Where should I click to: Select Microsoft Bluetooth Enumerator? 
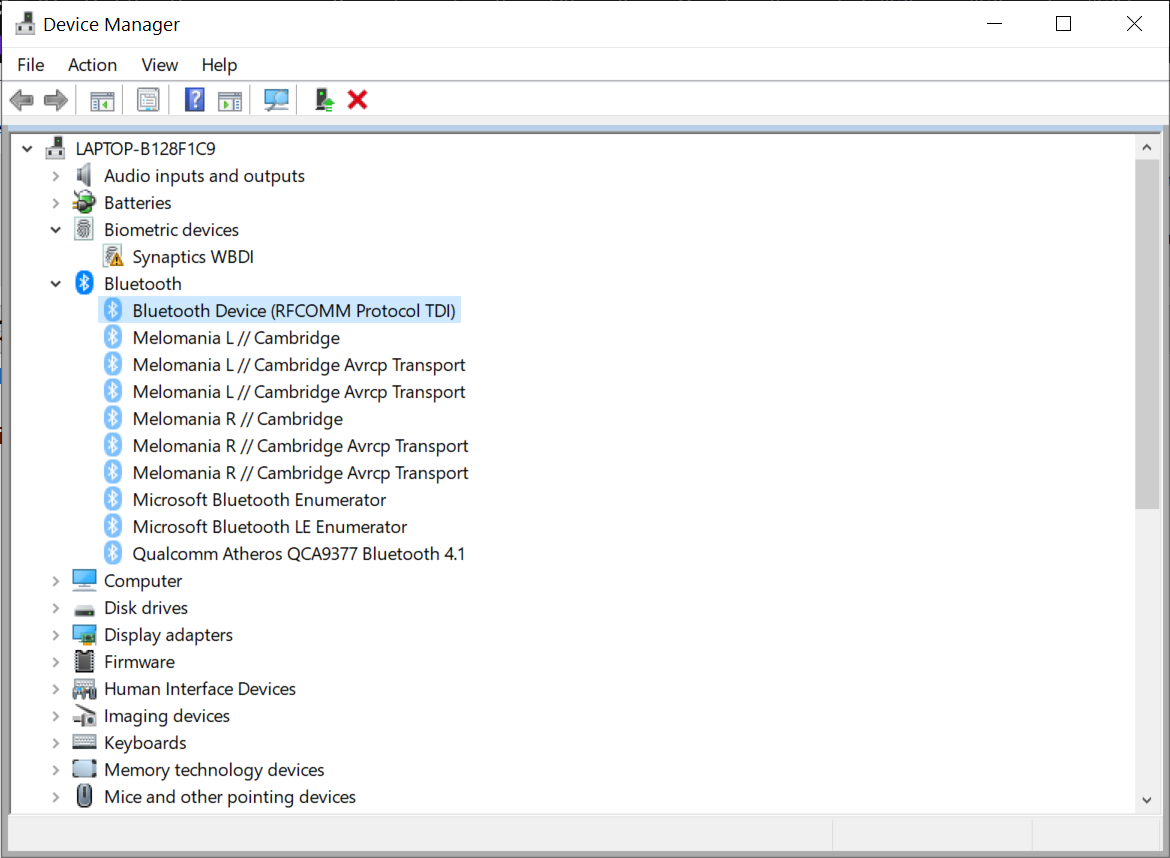pyautogui.click(x=259, y=500)
